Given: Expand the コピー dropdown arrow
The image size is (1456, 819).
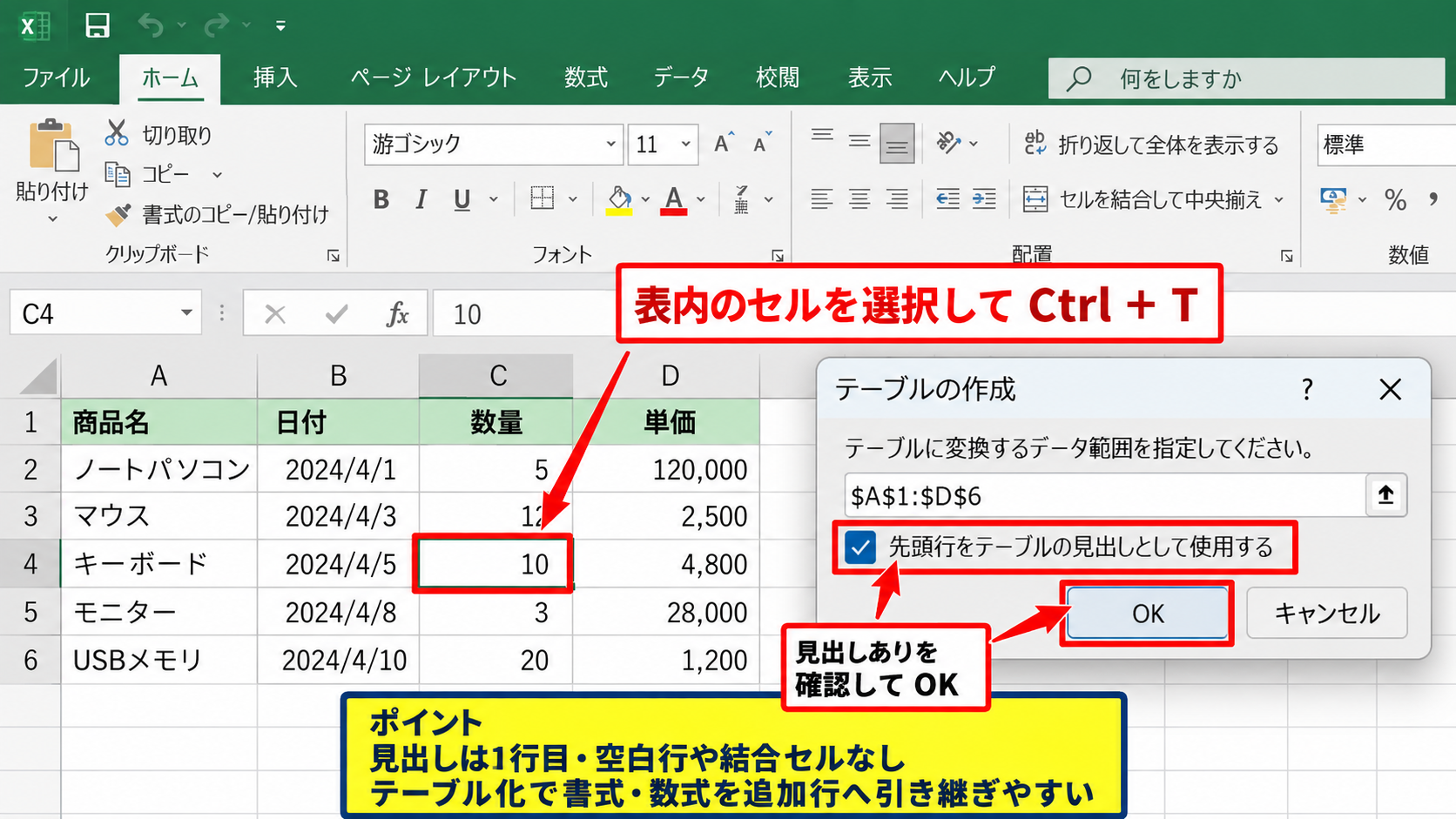Looking at the screenshot, I should click(217, 175).
